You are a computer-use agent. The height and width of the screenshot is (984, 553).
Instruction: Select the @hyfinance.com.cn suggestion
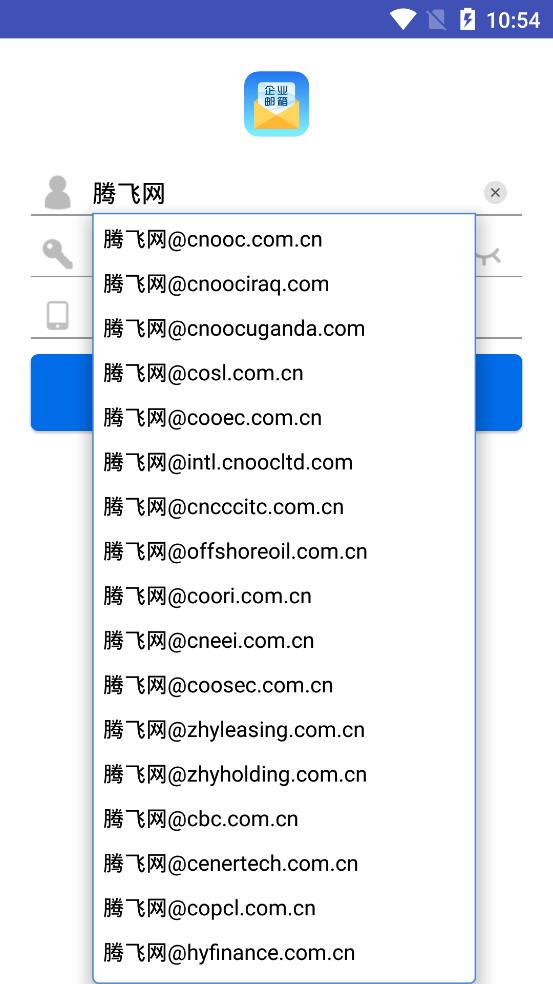(284, 952)
